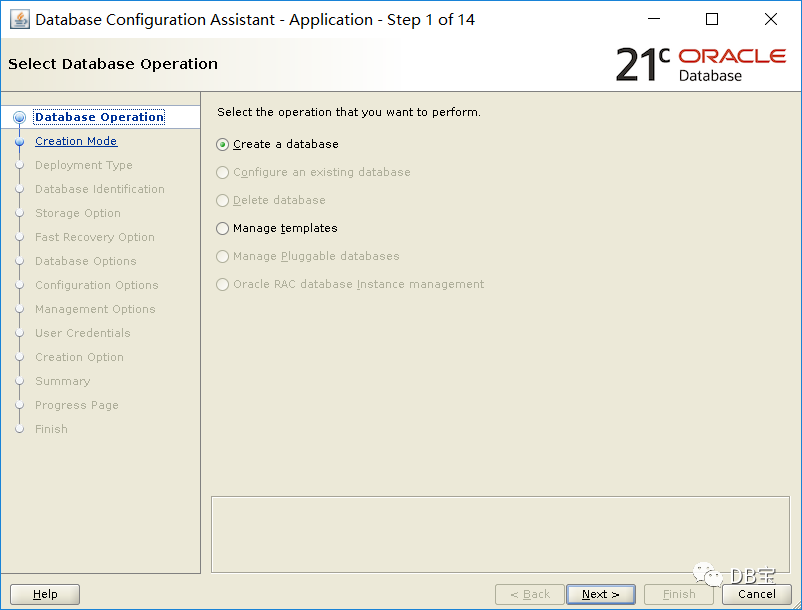Select the Management Options step
Viewport: 802px width, 610px height.
95,309
